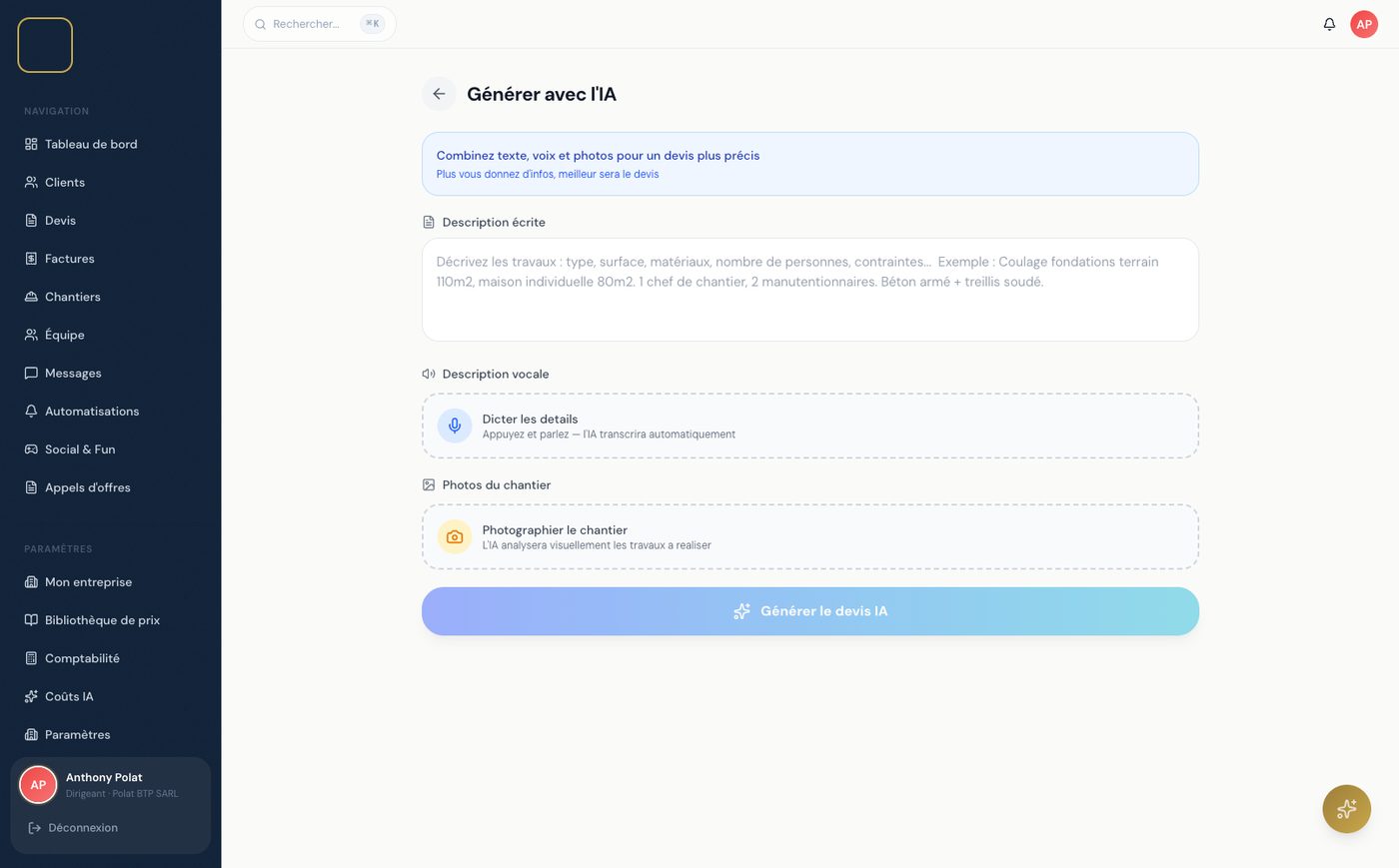This screenshot has height=868, width=1399.
Task: Click the Chantiers hard hat icon
Action: click(31, 297)
